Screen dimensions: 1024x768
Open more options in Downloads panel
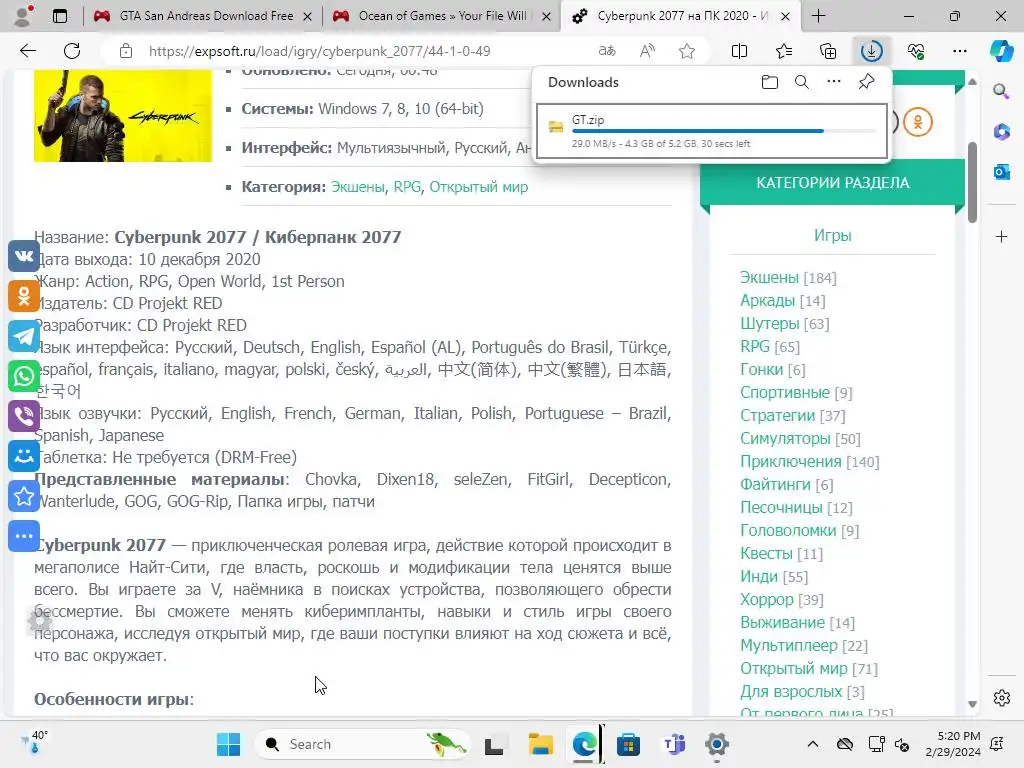[x=834, y=82]
